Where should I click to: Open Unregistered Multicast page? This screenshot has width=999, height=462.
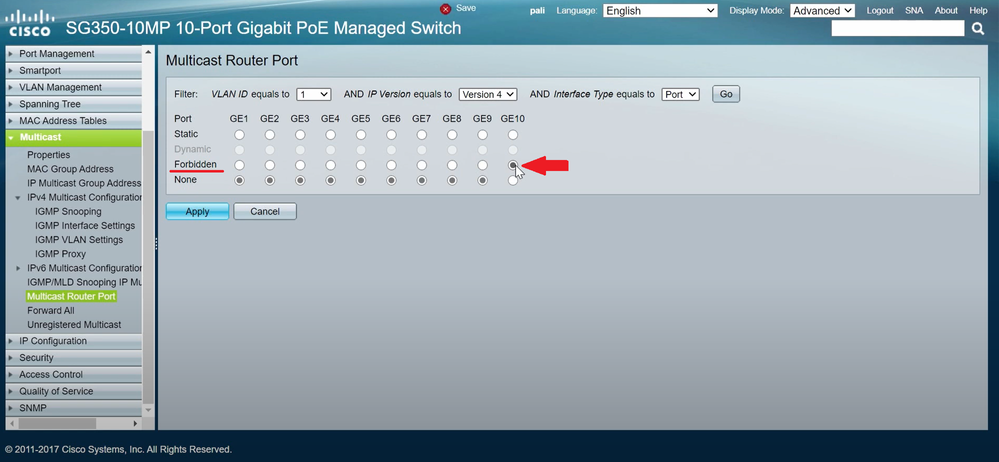pos(74,324)
